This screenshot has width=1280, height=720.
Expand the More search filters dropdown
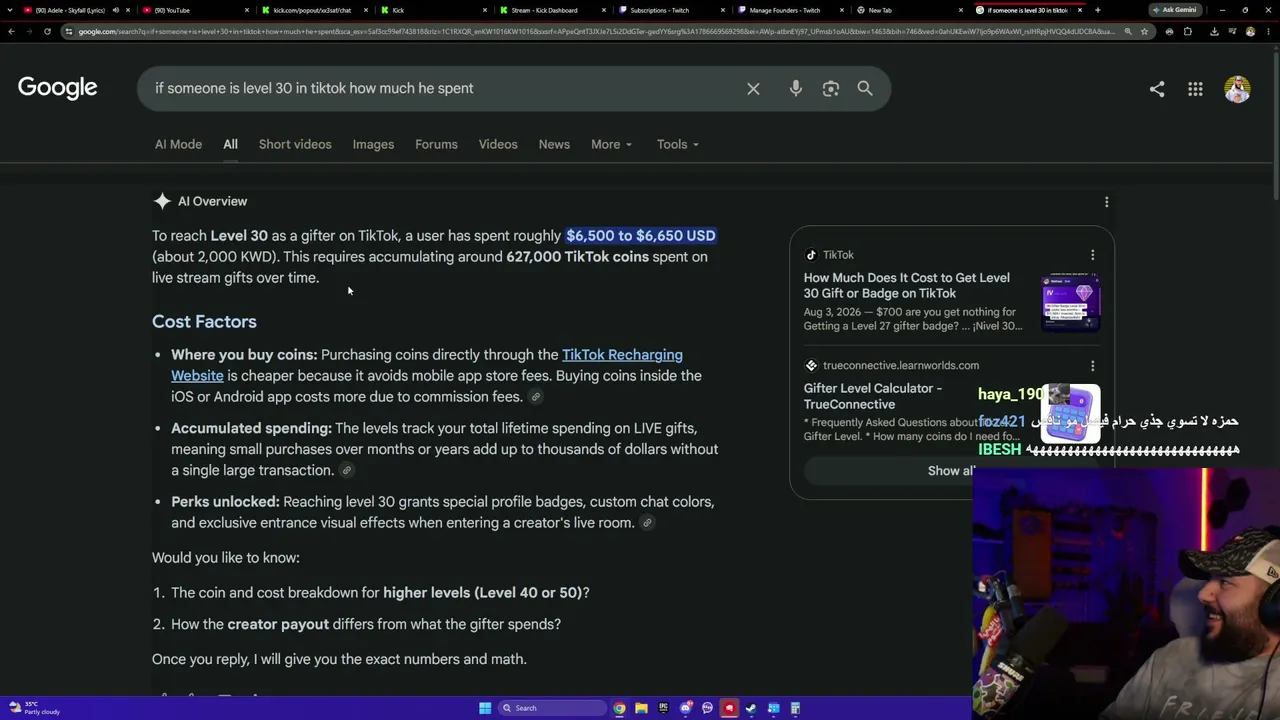tap(611, 144)
